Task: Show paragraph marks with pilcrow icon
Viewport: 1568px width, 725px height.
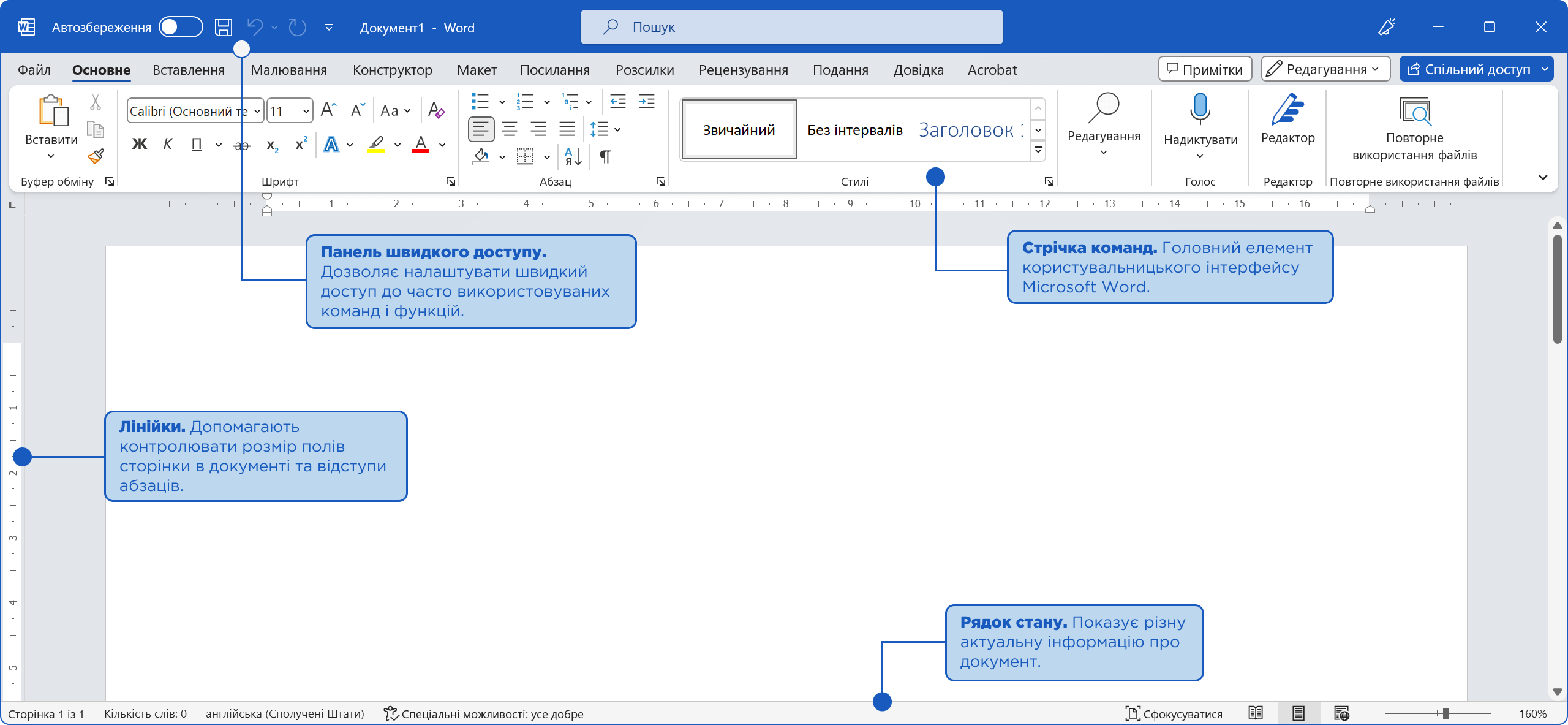Action: (605, 157)
